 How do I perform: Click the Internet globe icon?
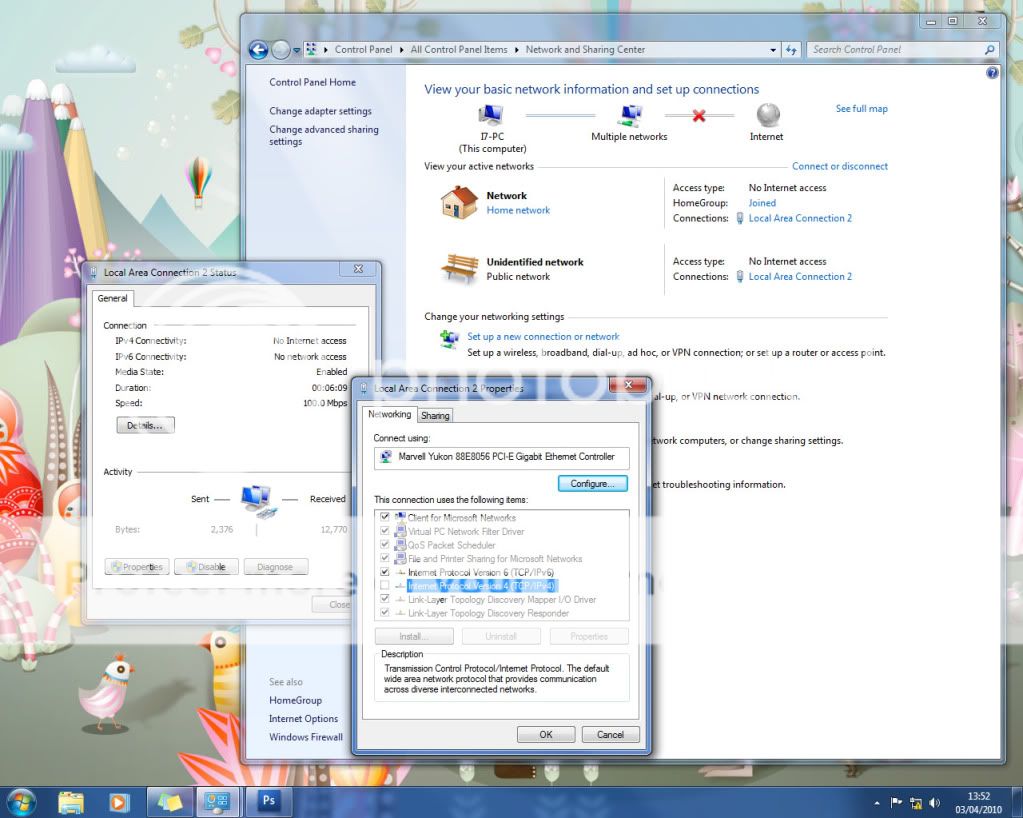[768, 115]
